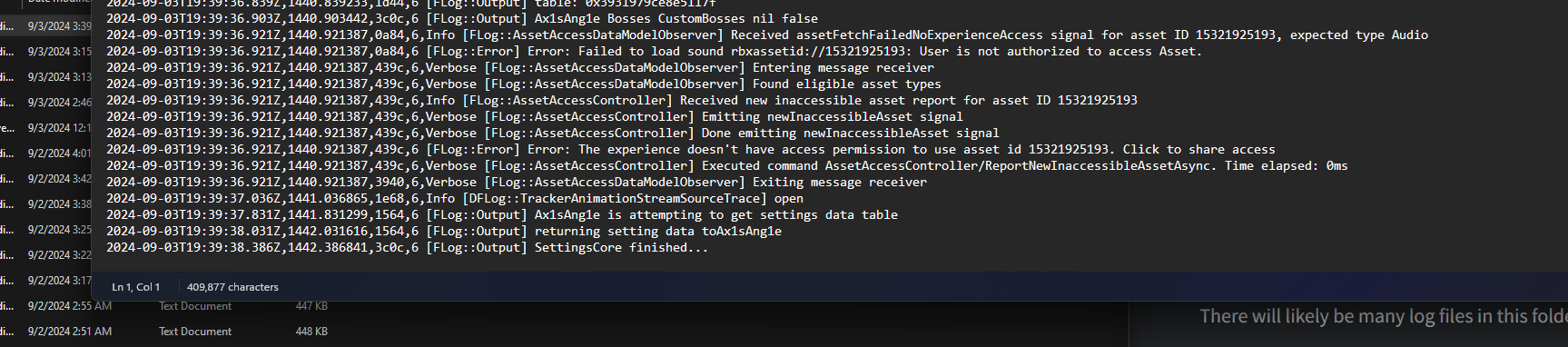Click the 409,877 characters count in status bar
Image resolution: width=1568 pixels, height=347 pixels.
(x=232, y=287)
